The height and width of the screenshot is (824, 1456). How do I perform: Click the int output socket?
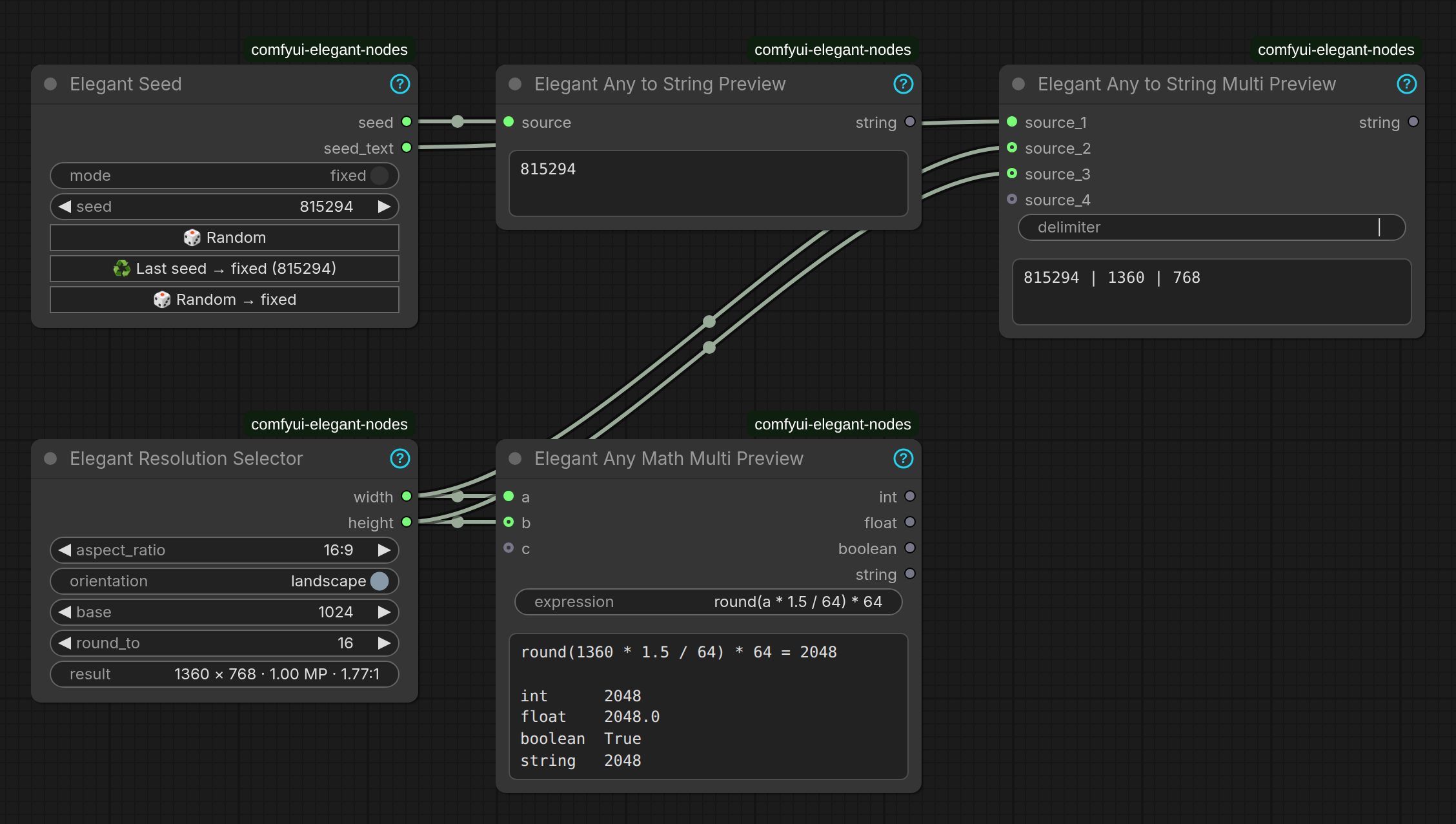[x=910, y=496]
